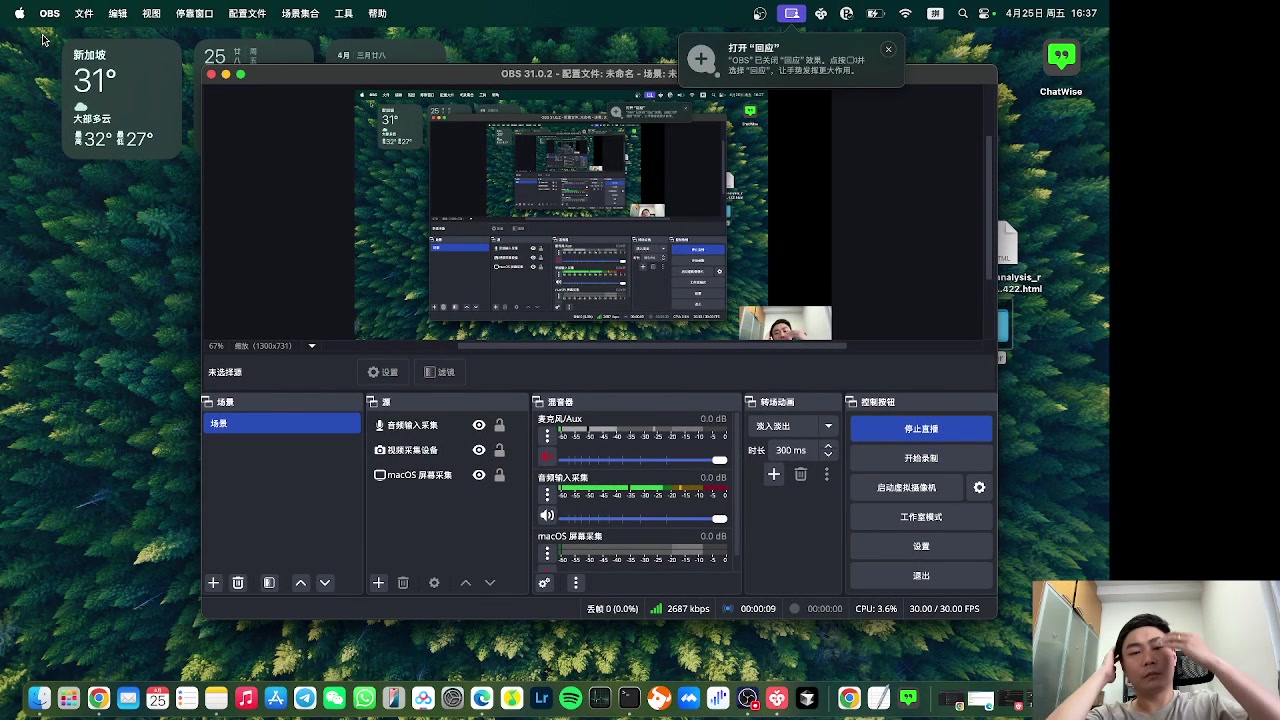Open 音频输入采集 channel three-dot menu
The height and width of the screenshot is (720, 1280).
[x=546, y=494]
